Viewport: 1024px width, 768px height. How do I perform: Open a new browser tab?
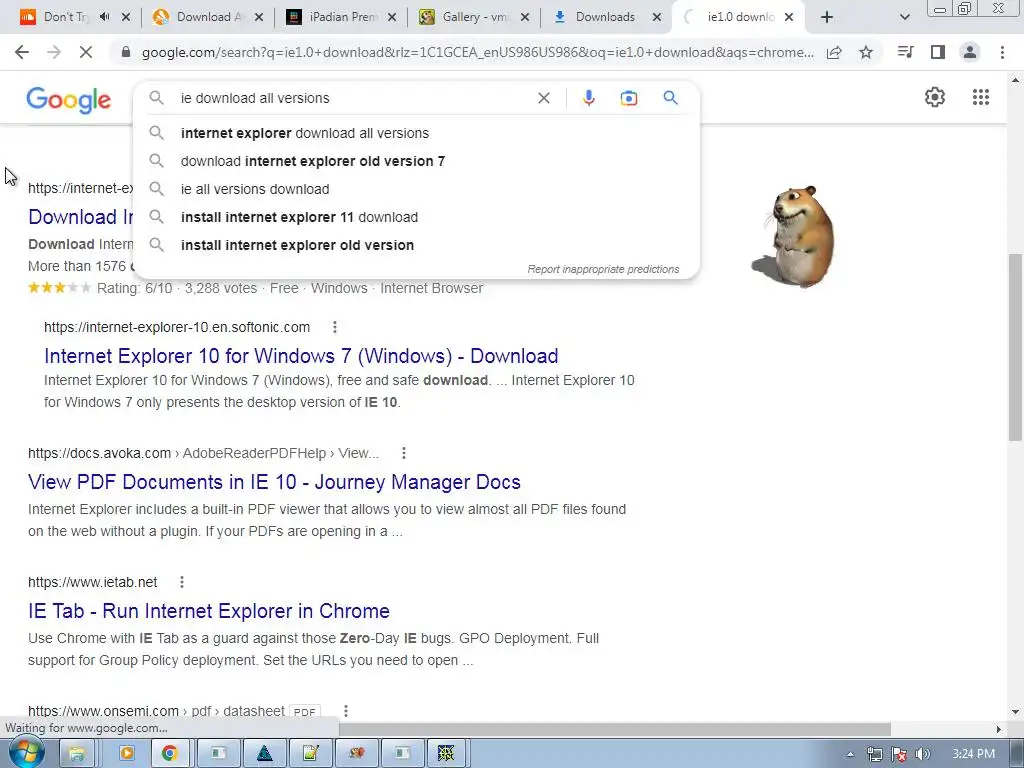click(x=827, y=17)
